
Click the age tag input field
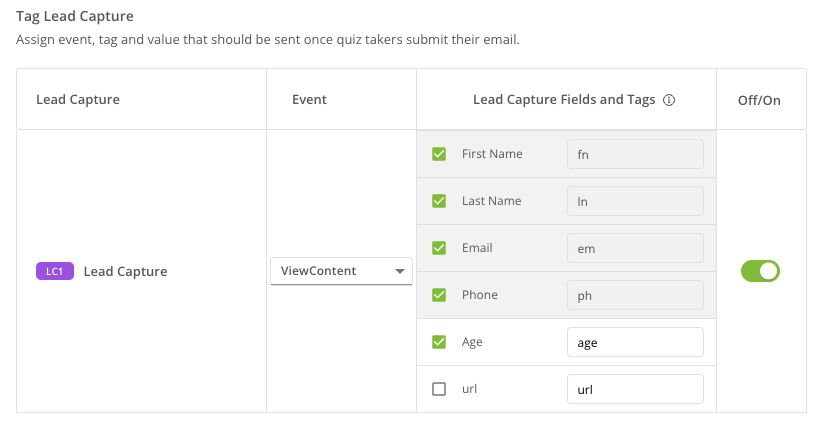tap(634, 342)
